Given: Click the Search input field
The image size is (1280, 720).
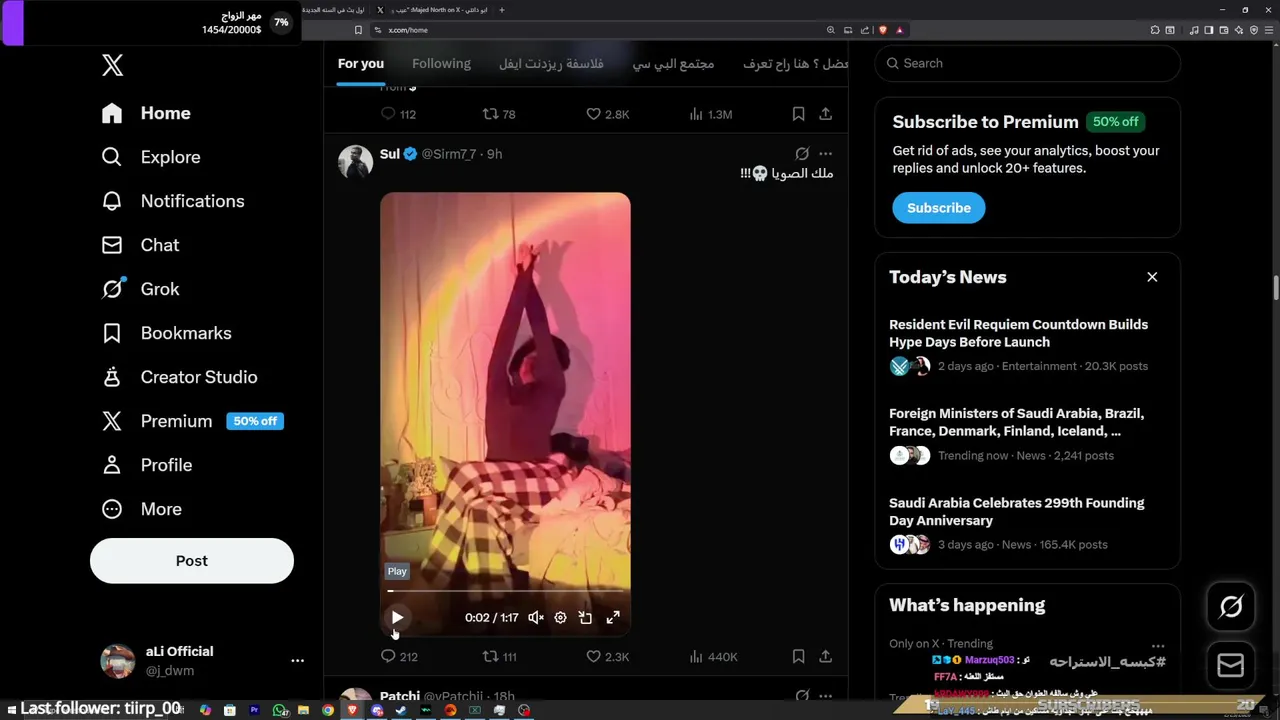Looking at the screenshot, I should click(1027, 63).
